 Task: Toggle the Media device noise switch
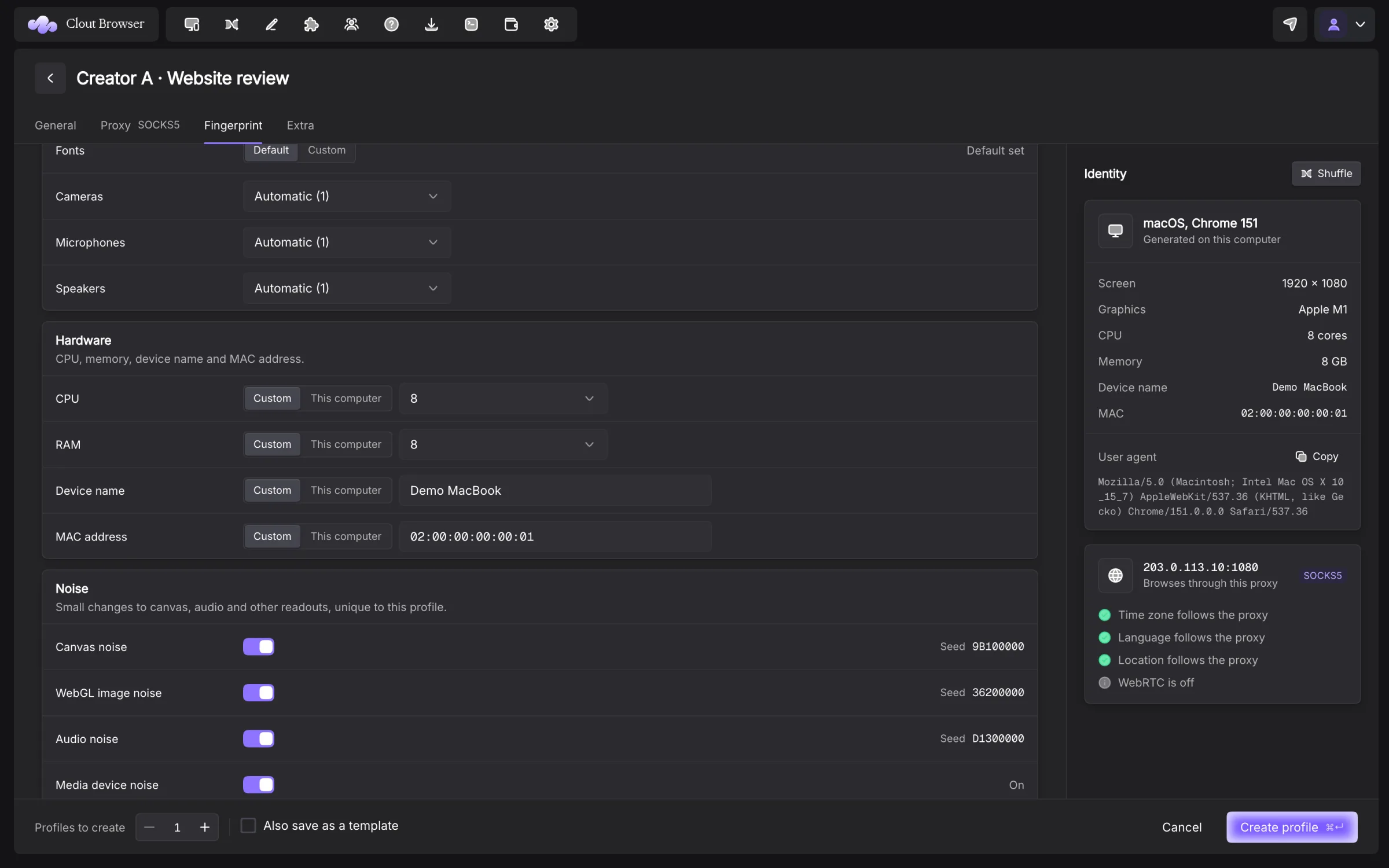pos(258,785)
